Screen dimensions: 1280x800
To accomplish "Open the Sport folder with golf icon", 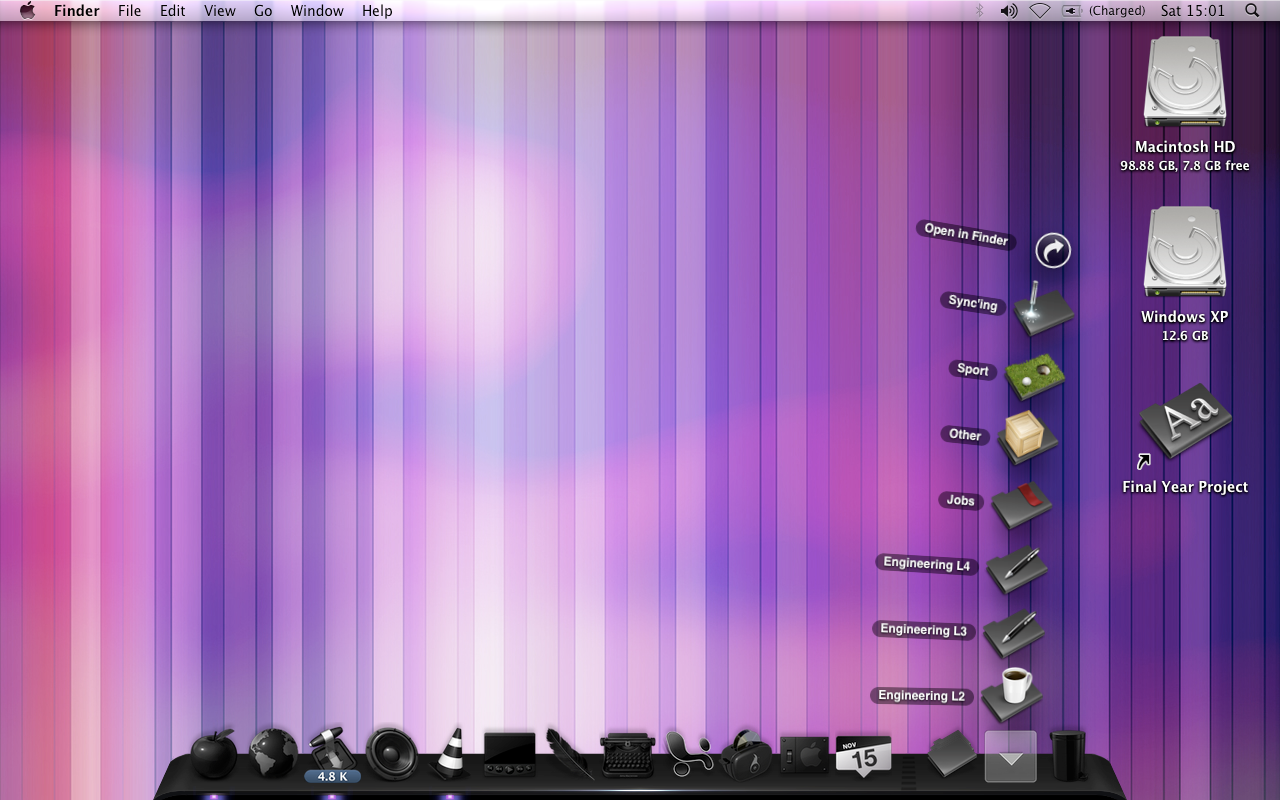I will click(1034, 375).
